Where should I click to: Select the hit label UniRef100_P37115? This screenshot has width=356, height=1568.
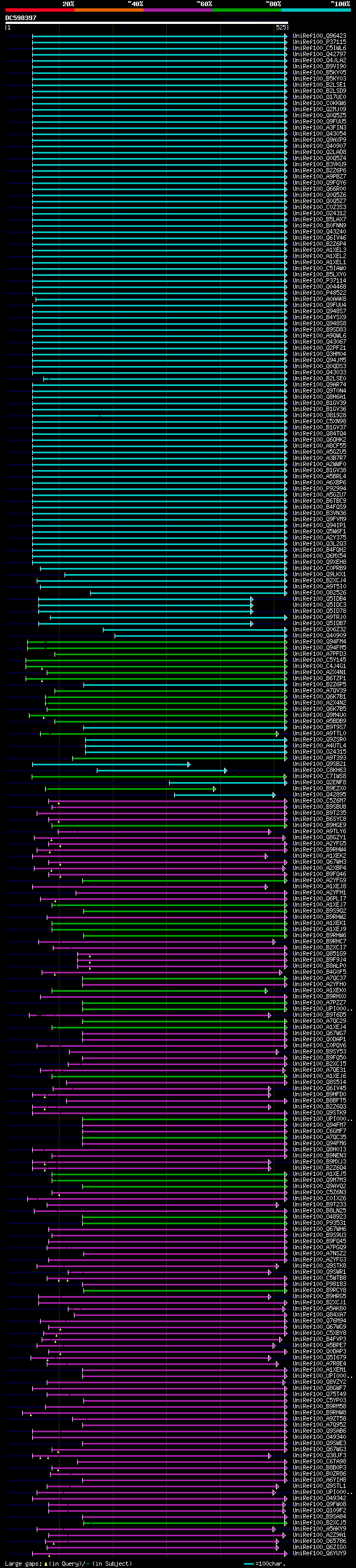[319, 42]
